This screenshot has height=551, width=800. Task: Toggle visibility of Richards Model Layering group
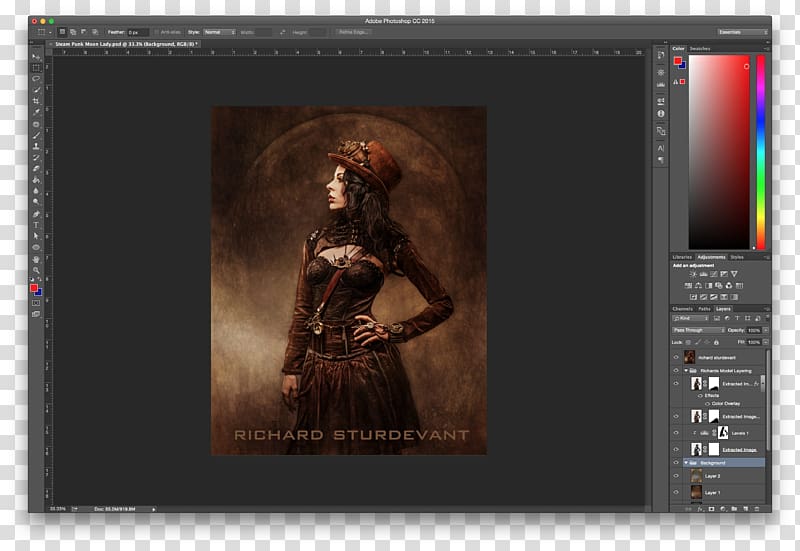(676, 370)
